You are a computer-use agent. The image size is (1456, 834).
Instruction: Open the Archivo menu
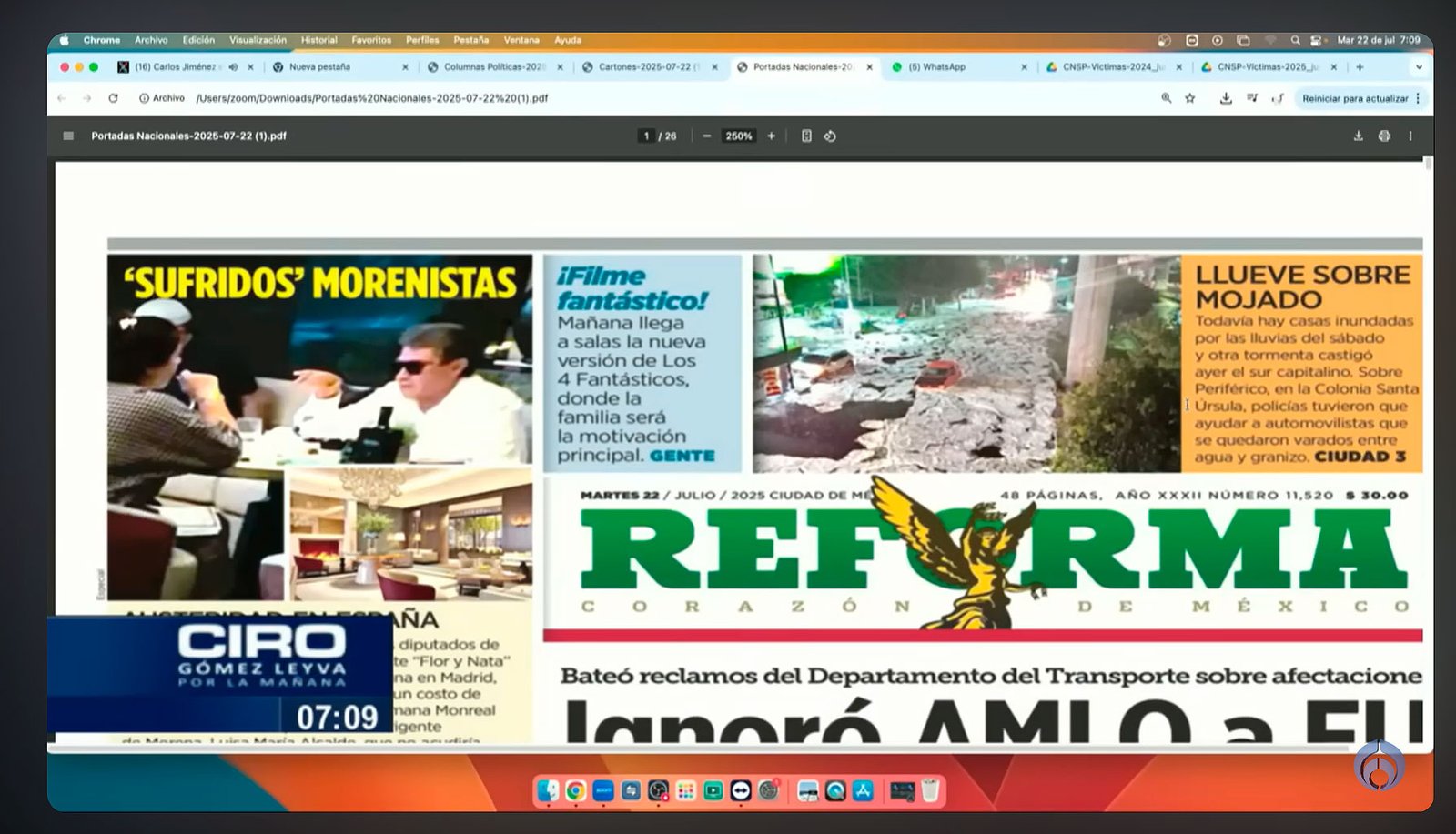(x=151, y=40)
